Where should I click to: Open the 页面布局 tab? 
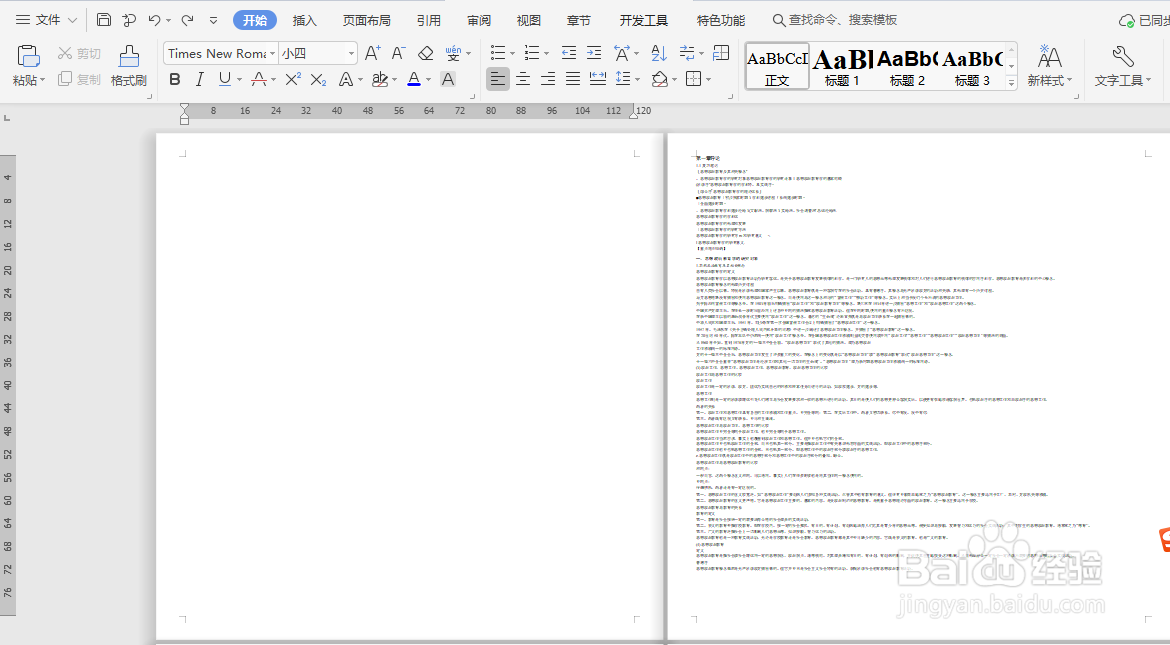tap(366, 20)
